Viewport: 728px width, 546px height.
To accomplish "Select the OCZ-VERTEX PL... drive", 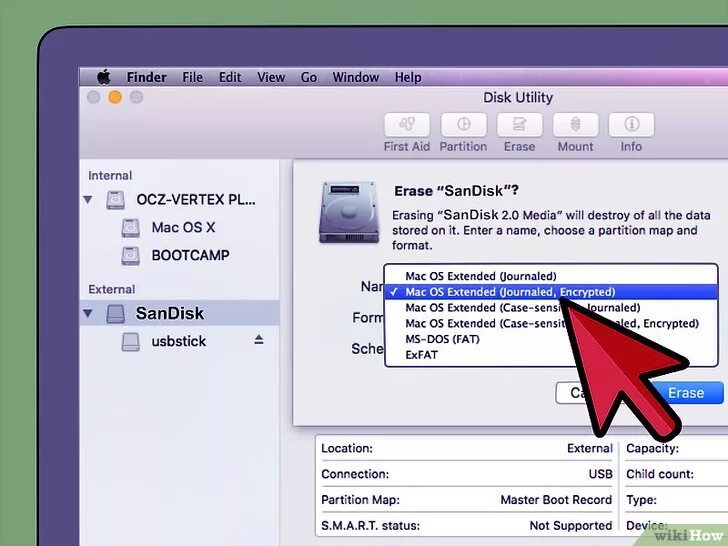I will (195, 200).
